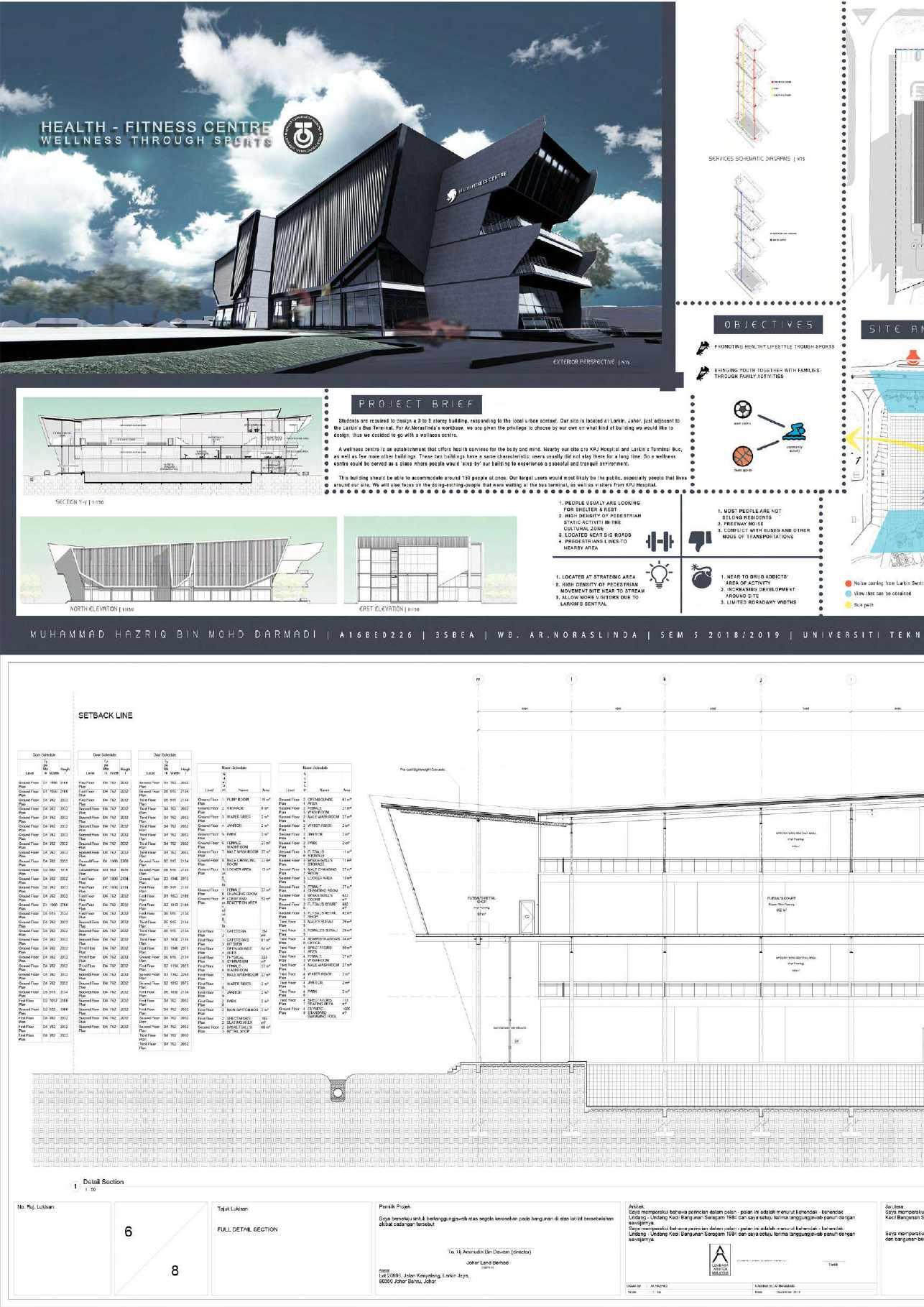Click the bomb threats icon
This screenshot has width=924, height=1307.
tap(701, 576)
